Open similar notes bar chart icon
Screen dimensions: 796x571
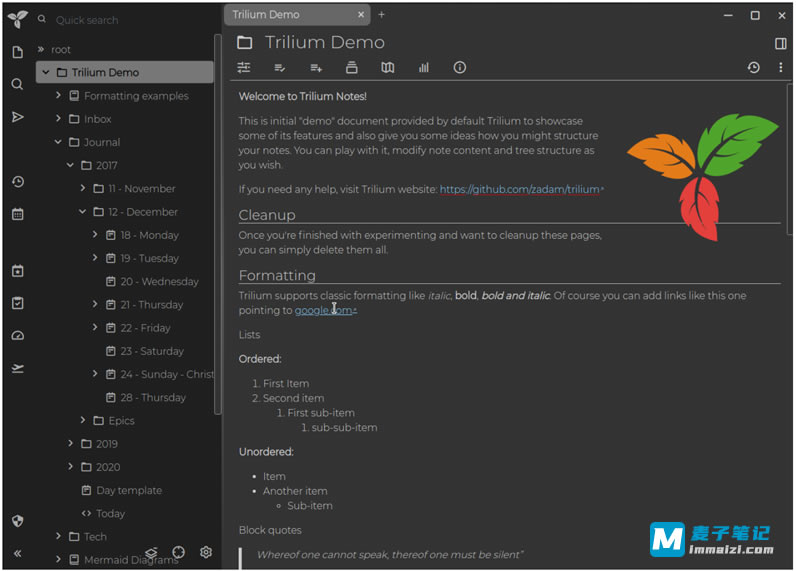[x=424, y=68]
